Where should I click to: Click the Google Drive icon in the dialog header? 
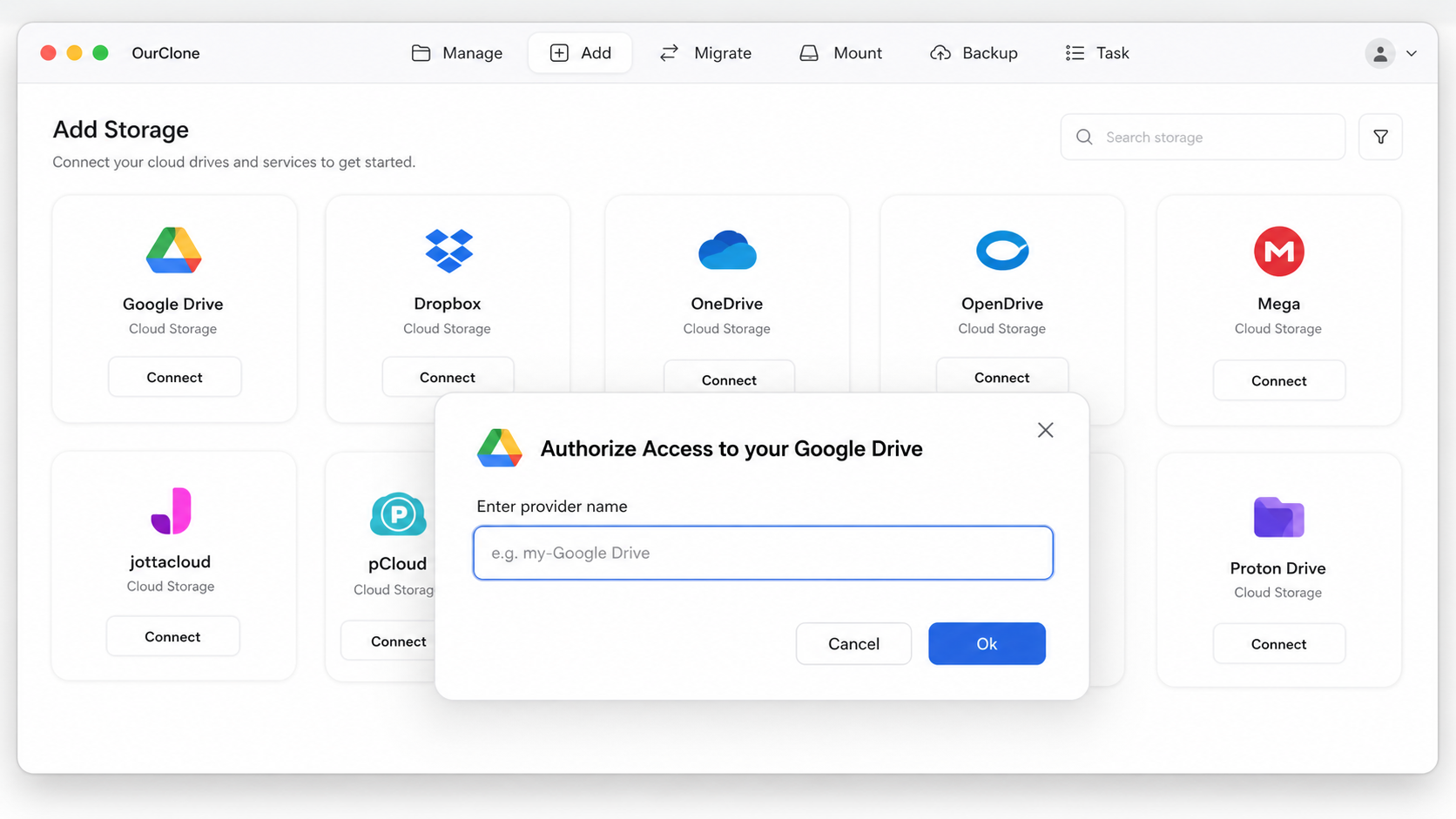pyautogui.click(x=499, y=447)
